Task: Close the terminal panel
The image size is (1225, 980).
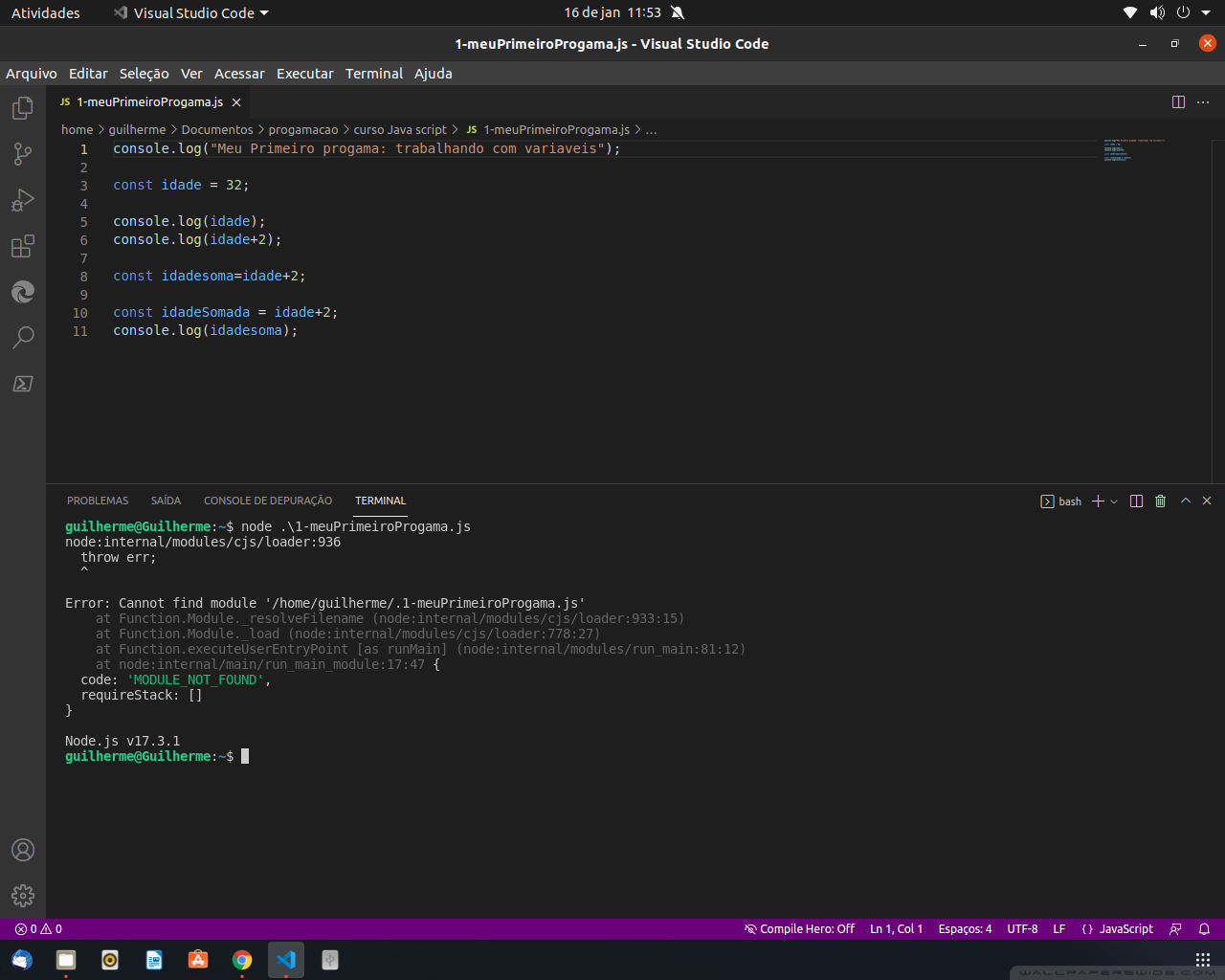Action: point(1207,501)
